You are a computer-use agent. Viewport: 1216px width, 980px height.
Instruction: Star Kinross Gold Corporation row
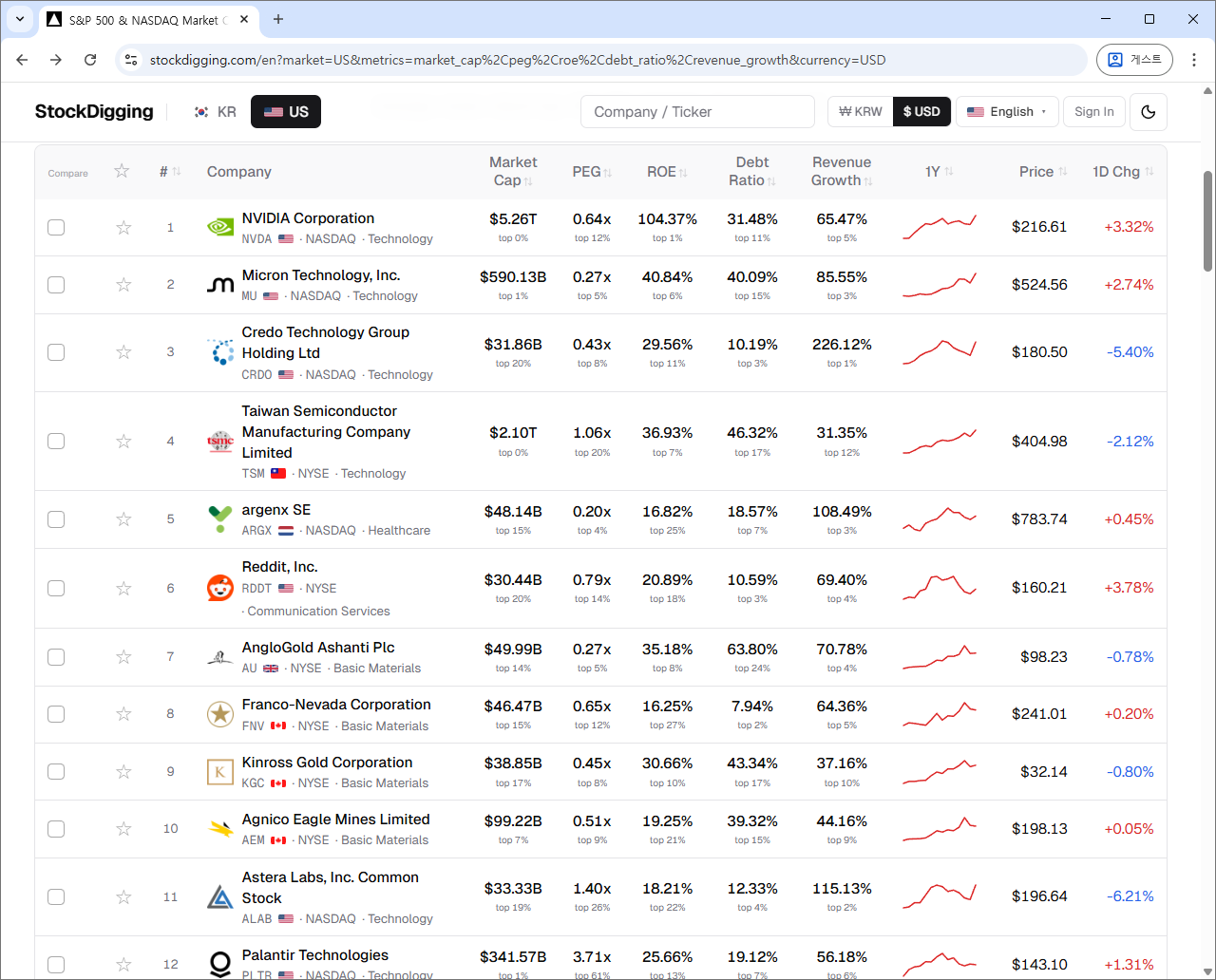[x=123, y=772]
